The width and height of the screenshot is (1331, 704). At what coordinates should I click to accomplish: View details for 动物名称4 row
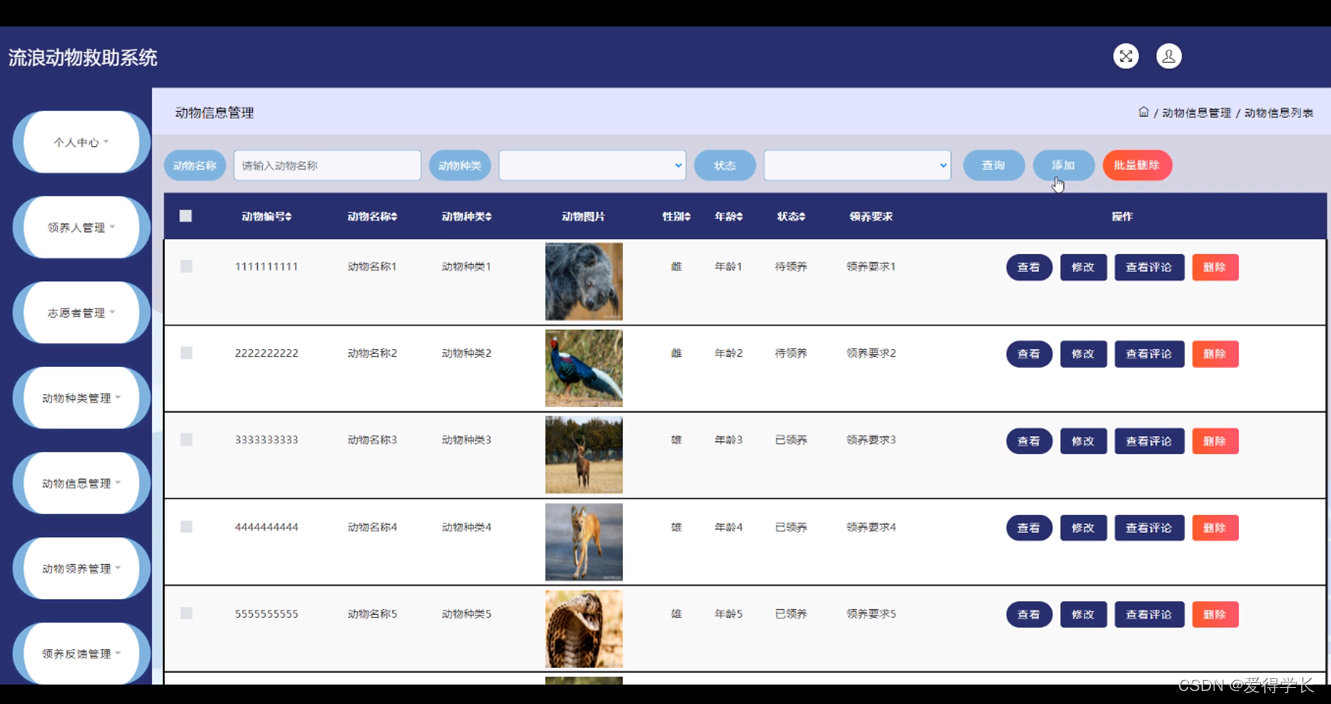(x=1029, y=527)
